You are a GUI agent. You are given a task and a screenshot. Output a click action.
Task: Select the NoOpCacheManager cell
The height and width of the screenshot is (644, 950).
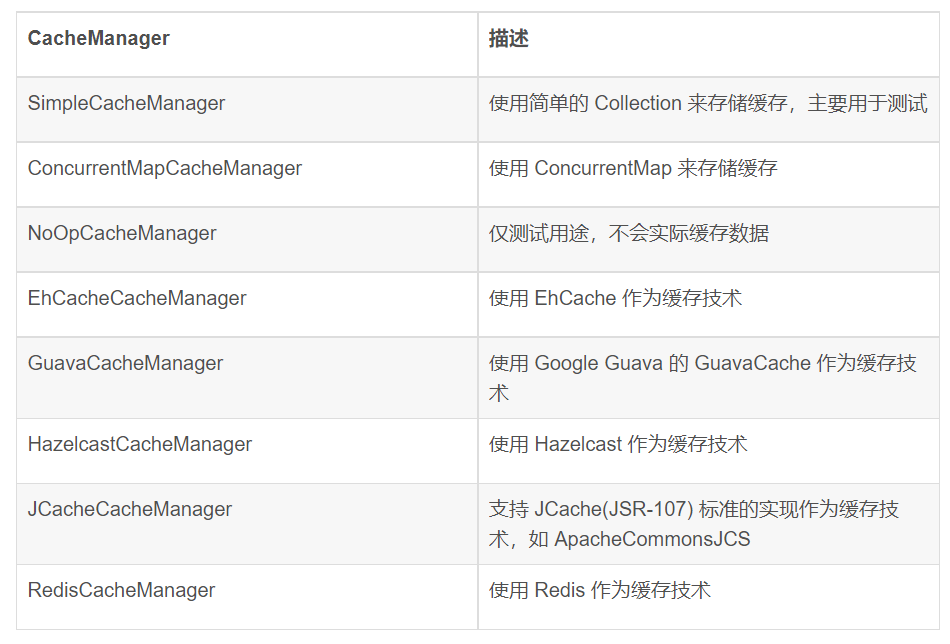pyautogui.click(x=122, y=233)
